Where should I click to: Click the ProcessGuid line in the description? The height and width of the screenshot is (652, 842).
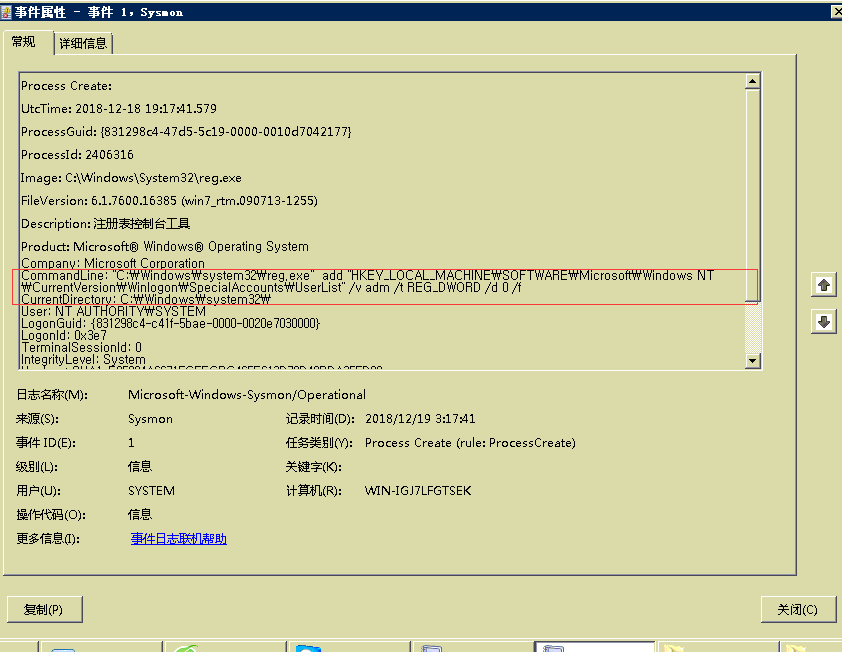tap(186, 132)
